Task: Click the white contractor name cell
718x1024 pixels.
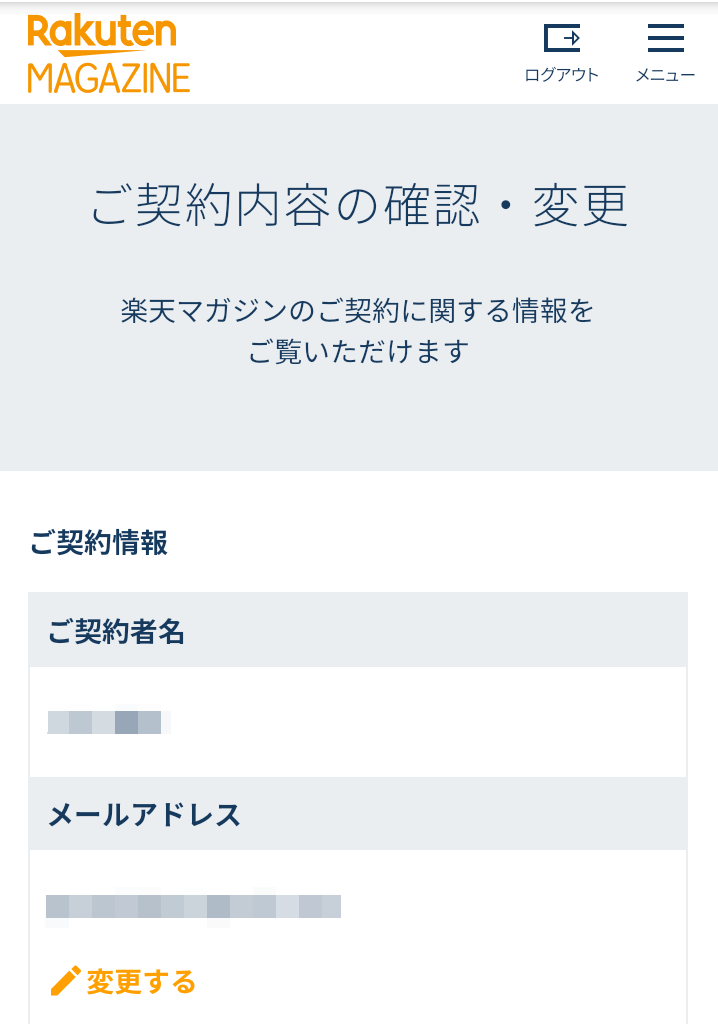Action: (358, 722)
